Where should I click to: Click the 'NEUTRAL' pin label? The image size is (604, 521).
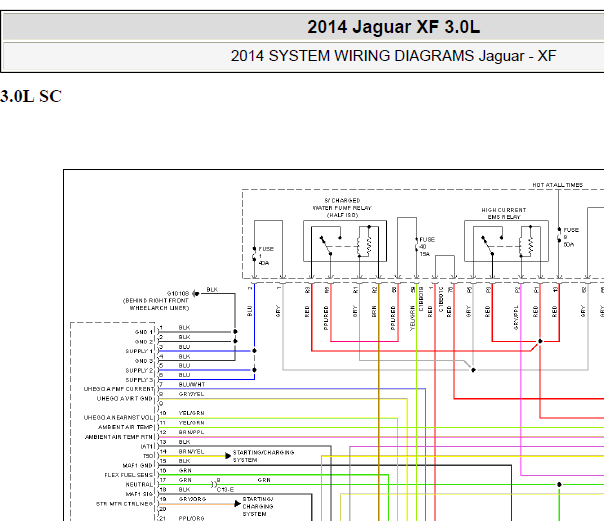[139, 484]
